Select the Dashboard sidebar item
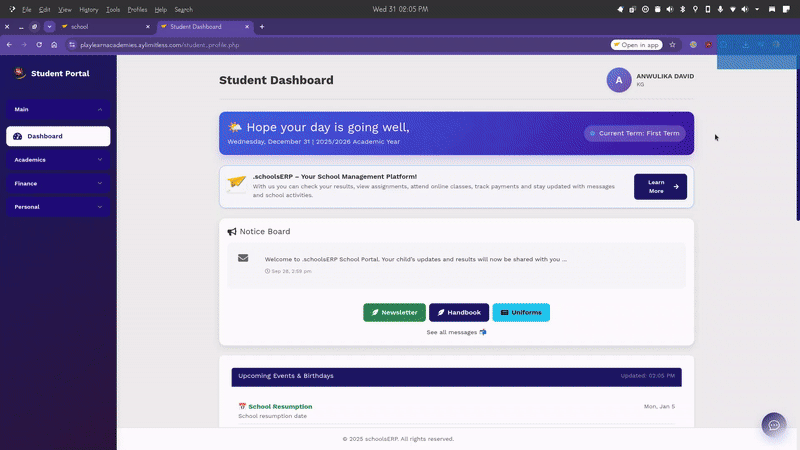800x450 pixels. coord(58,136)
